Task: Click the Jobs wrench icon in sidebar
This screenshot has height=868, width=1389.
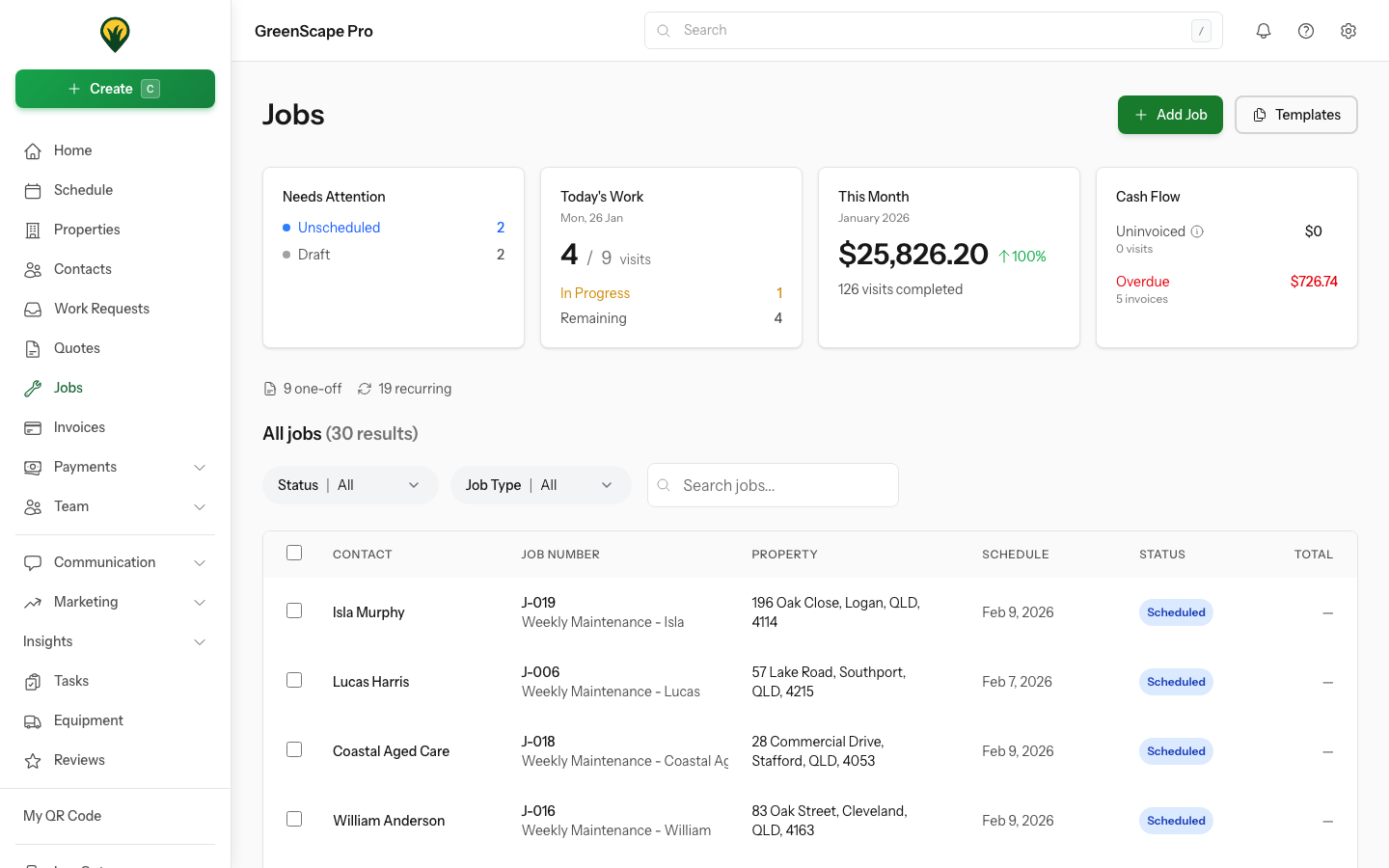Action: (34, 387)
